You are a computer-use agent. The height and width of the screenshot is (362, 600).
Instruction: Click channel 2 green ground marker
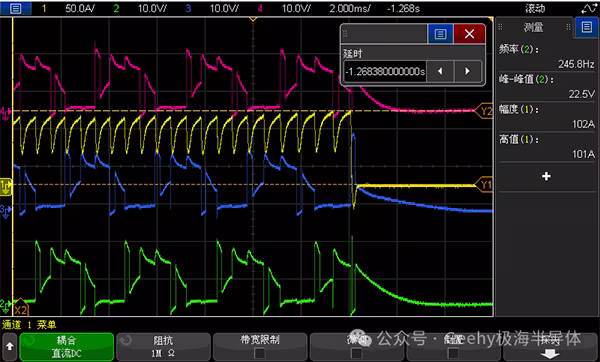point(5,305)
